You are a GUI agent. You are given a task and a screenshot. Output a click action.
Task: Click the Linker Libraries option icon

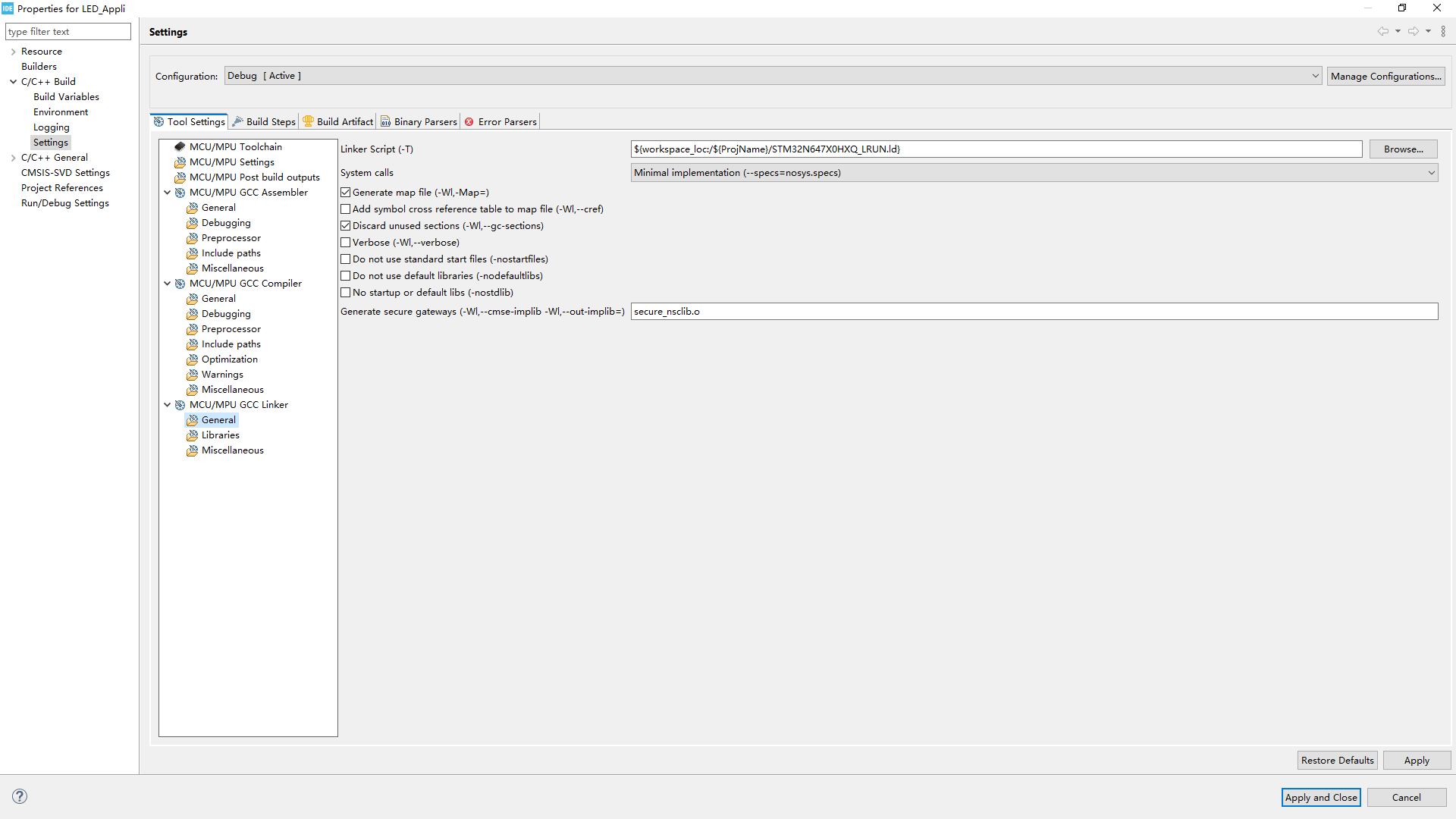tap(192, 435)
